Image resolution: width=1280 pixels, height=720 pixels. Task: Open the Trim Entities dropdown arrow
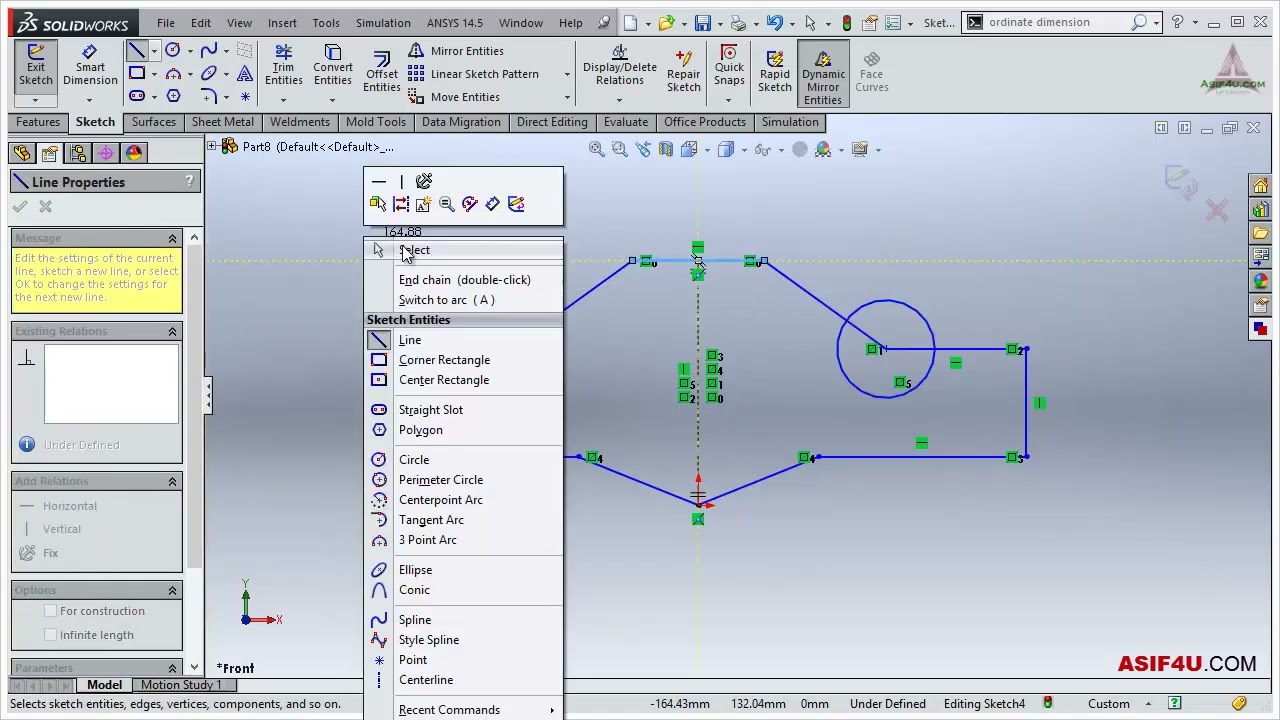point(283,99)
